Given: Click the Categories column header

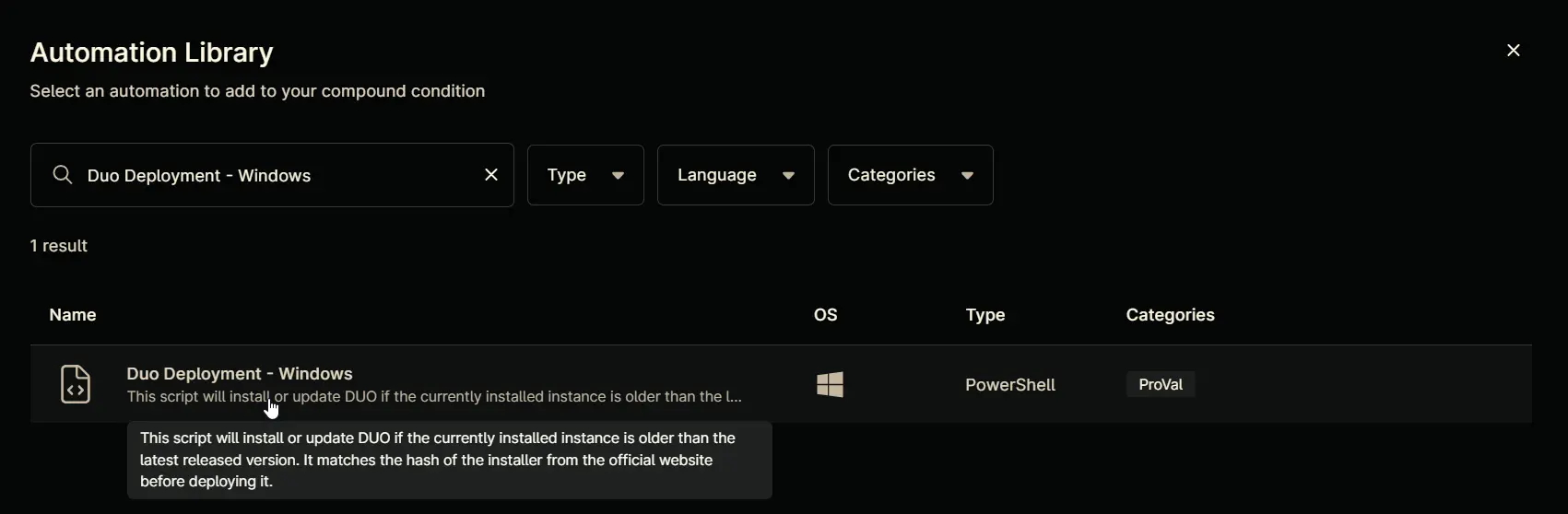Looking at the screenshot, I should pyautogui.click(x=1171, y=315).
